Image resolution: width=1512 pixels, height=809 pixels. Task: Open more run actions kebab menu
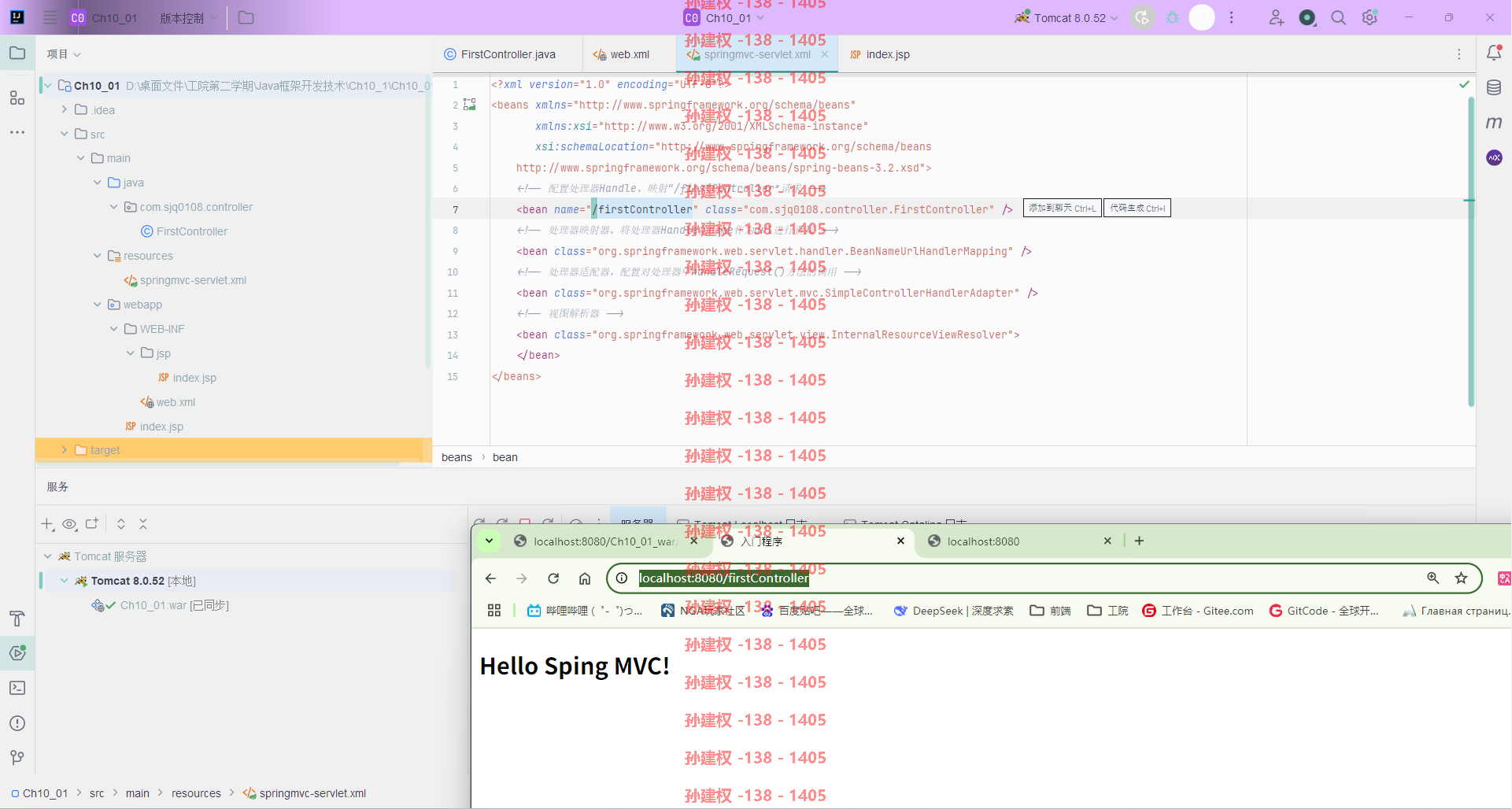pos(1232,17)
